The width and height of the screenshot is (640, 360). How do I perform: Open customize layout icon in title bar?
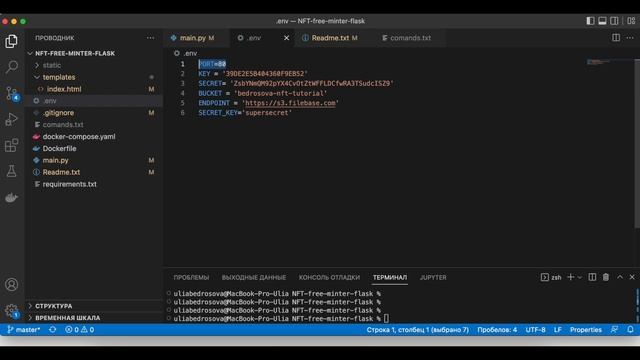631,21
